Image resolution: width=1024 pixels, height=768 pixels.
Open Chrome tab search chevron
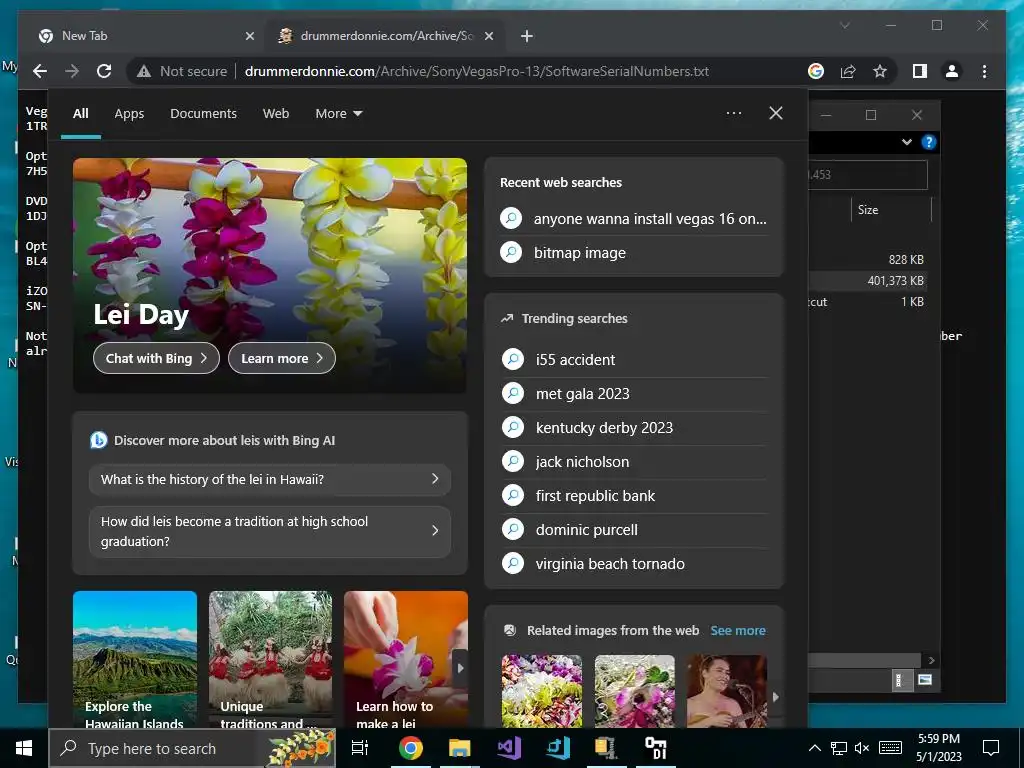point(844,25)
